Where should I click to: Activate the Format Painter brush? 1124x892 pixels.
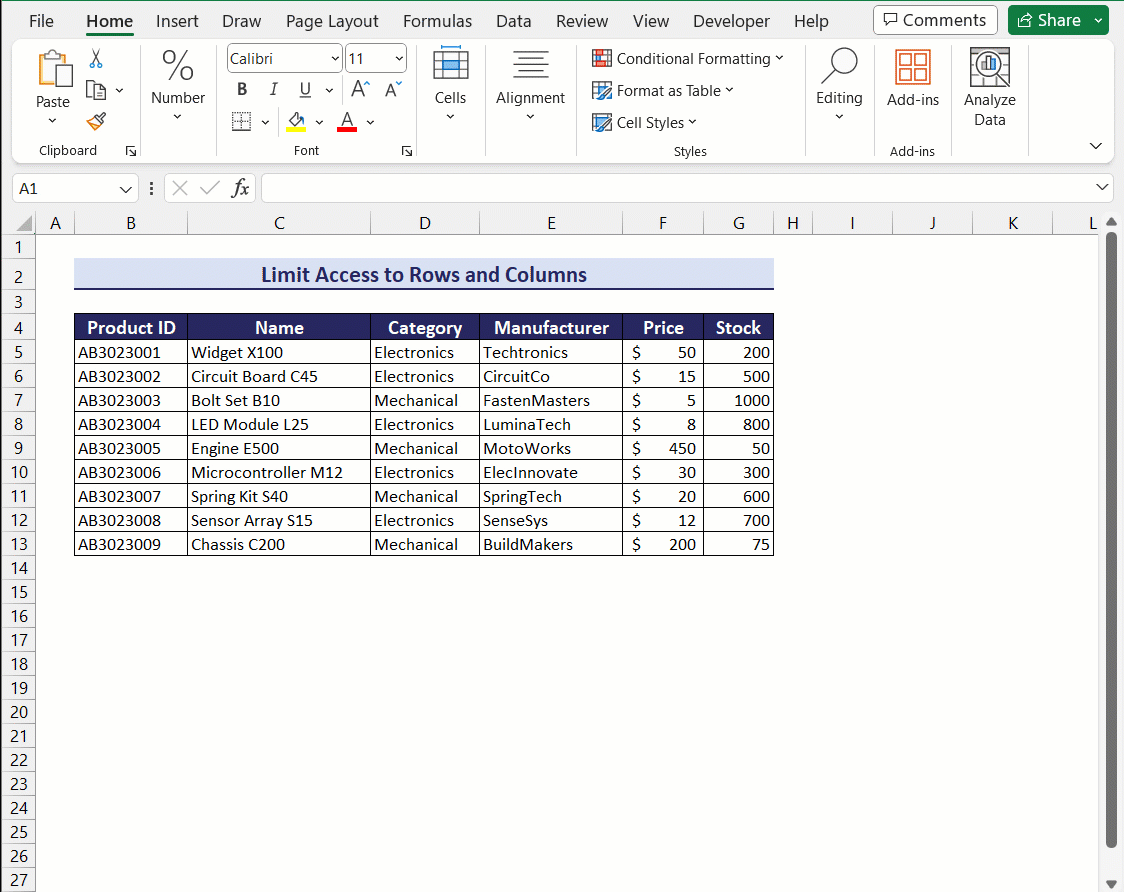96,122
